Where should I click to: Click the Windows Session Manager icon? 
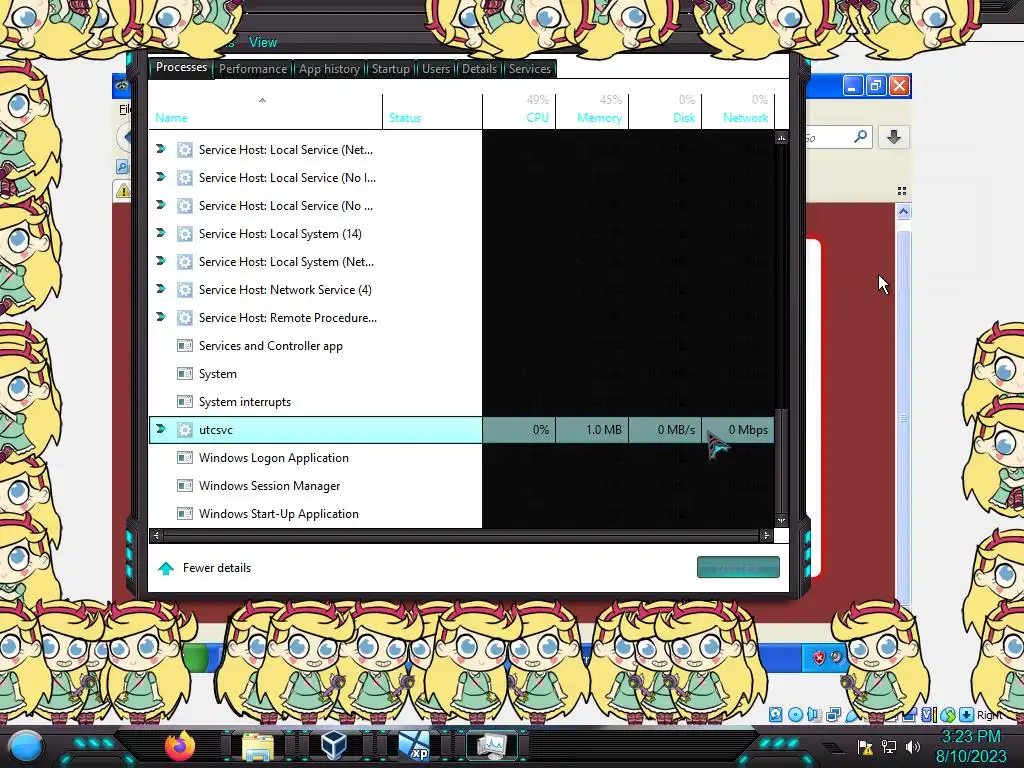click(x=185, y=486)
